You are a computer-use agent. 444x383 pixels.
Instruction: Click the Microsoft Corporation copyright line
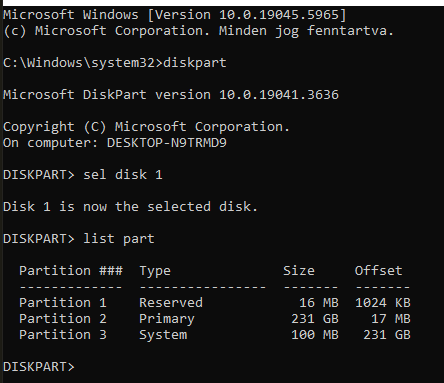(198, 31)
